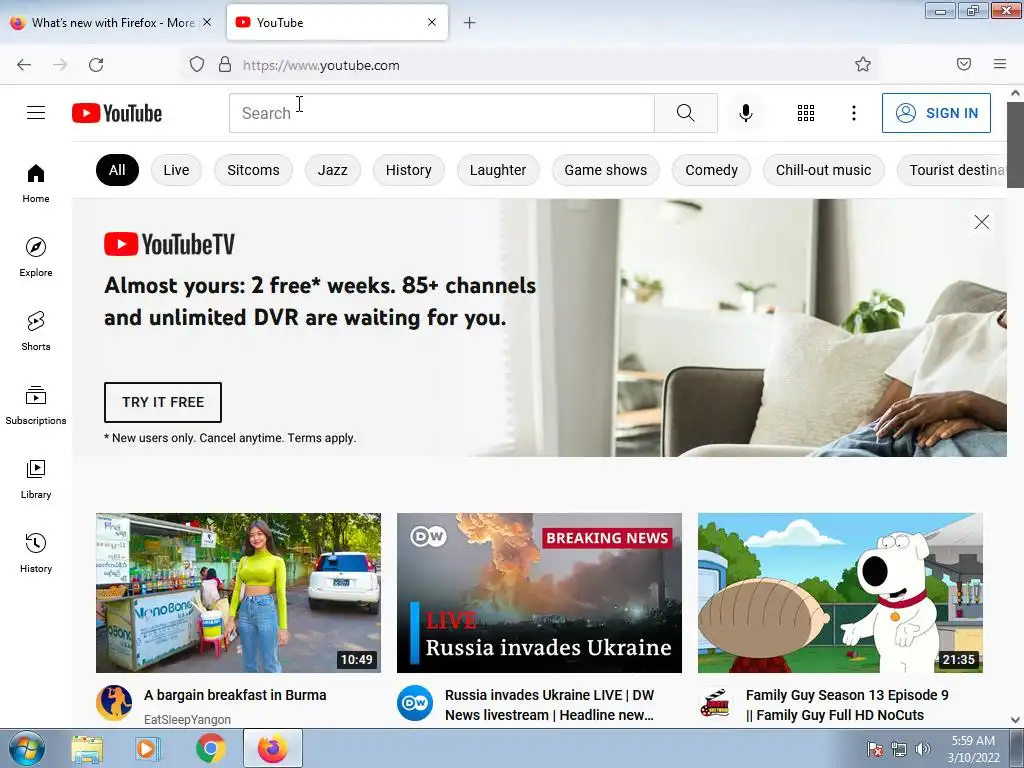Screen dimensions: 1024x768
Task: Click the taskbar volume speaker icon
Action: coord(922,749)
